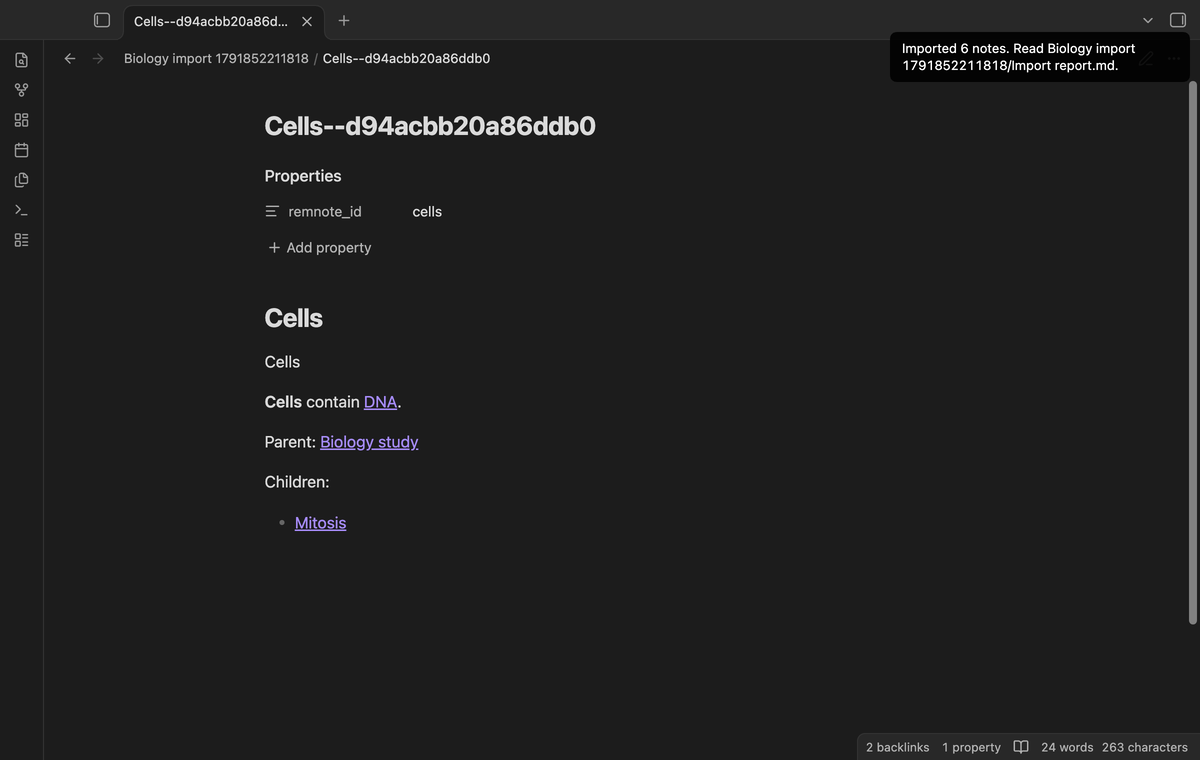Show 2 backlinks from status bar

(897, 747)
